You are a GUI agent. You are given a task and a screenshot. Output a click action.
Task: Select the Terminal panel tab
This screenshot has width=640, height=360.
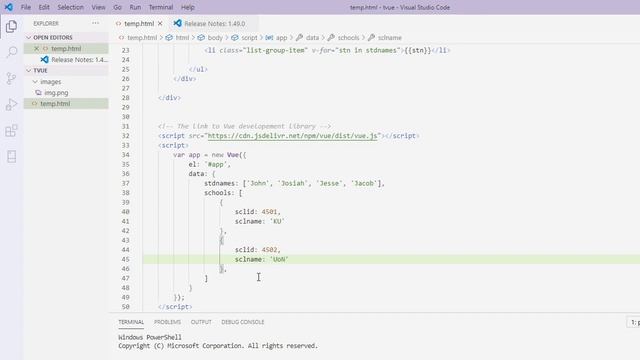point(131,322)
